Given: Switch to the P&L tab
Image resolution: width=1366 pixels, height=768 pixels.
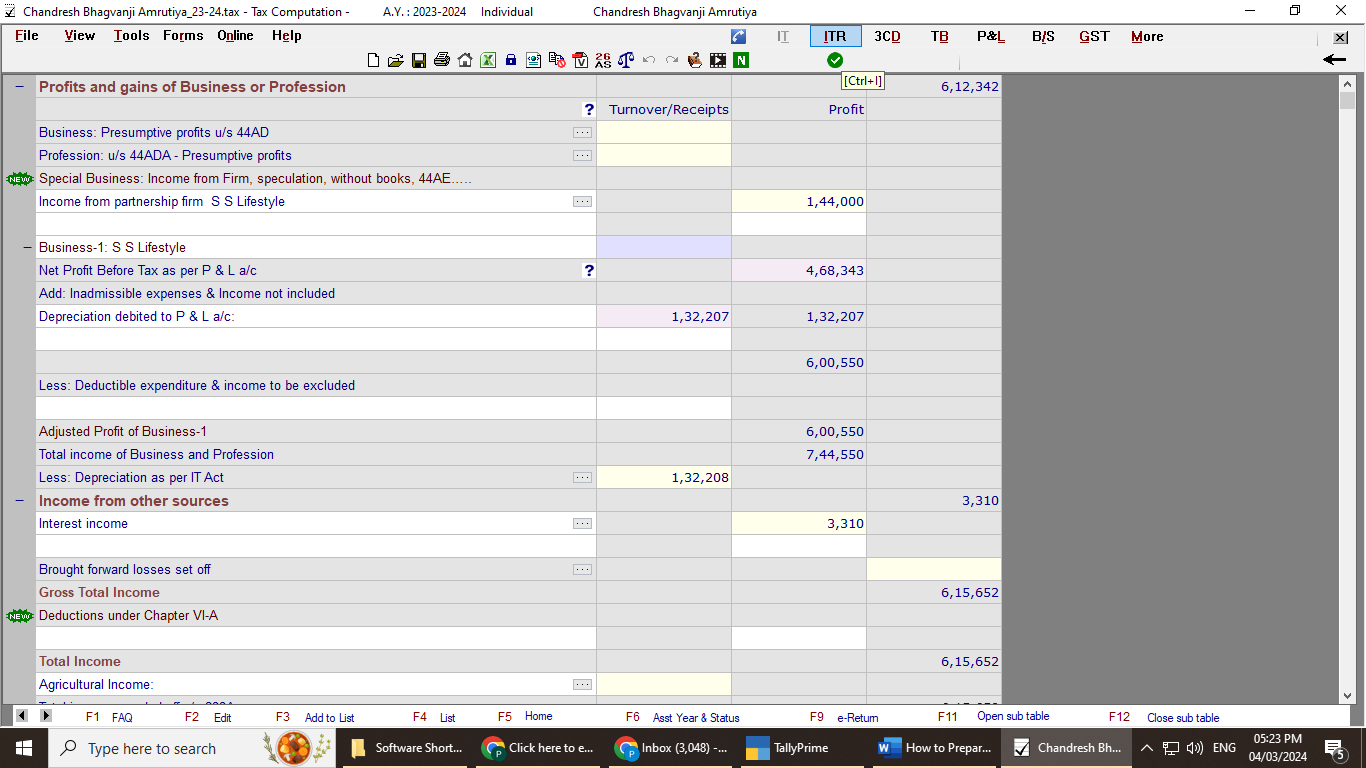Looking at the screenshot, I should tap(990, 36).
